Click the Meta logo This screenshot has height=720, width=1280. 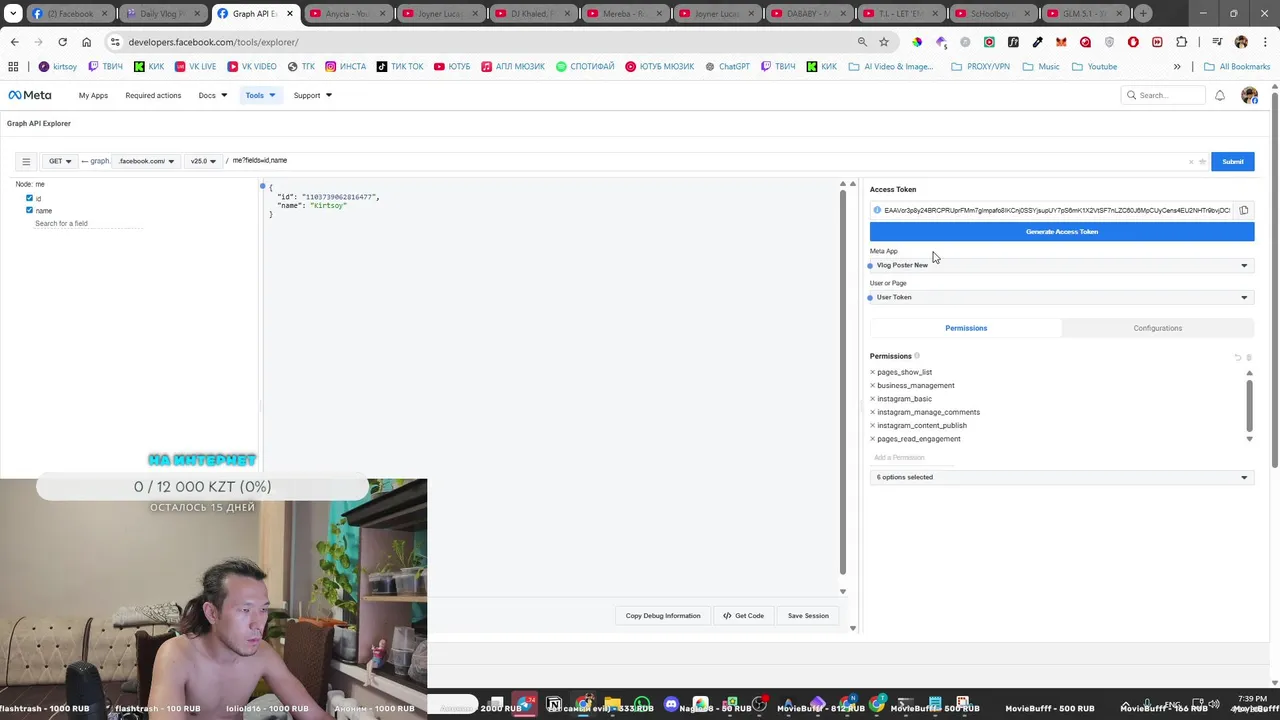click(30, 95)
